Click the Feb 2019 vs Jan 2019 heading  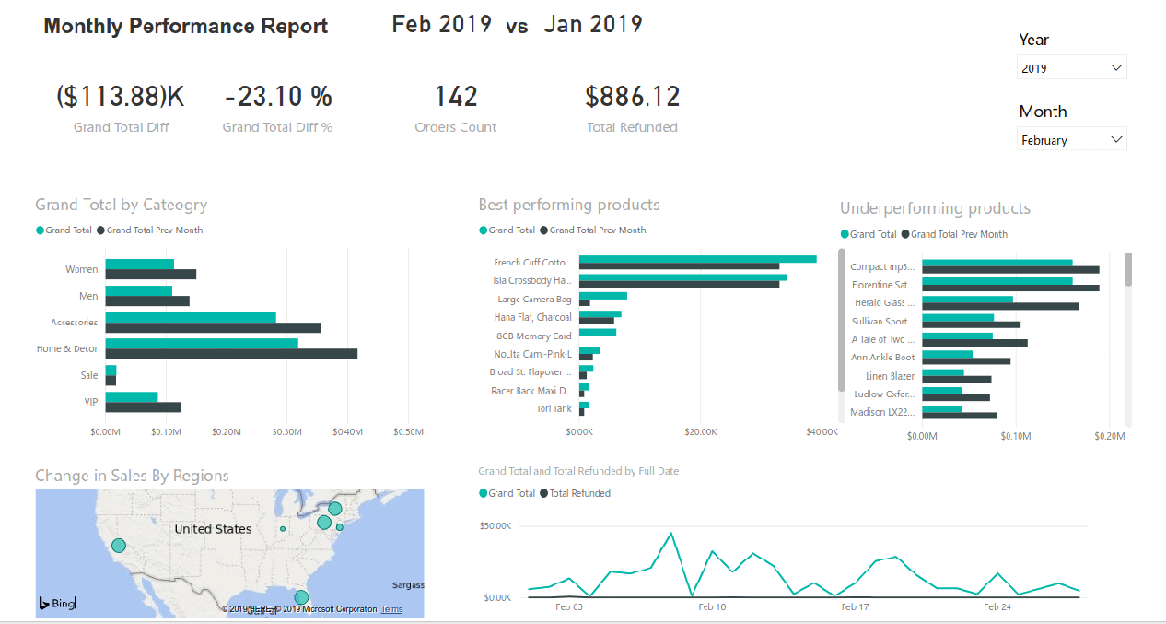click(517, 25)
